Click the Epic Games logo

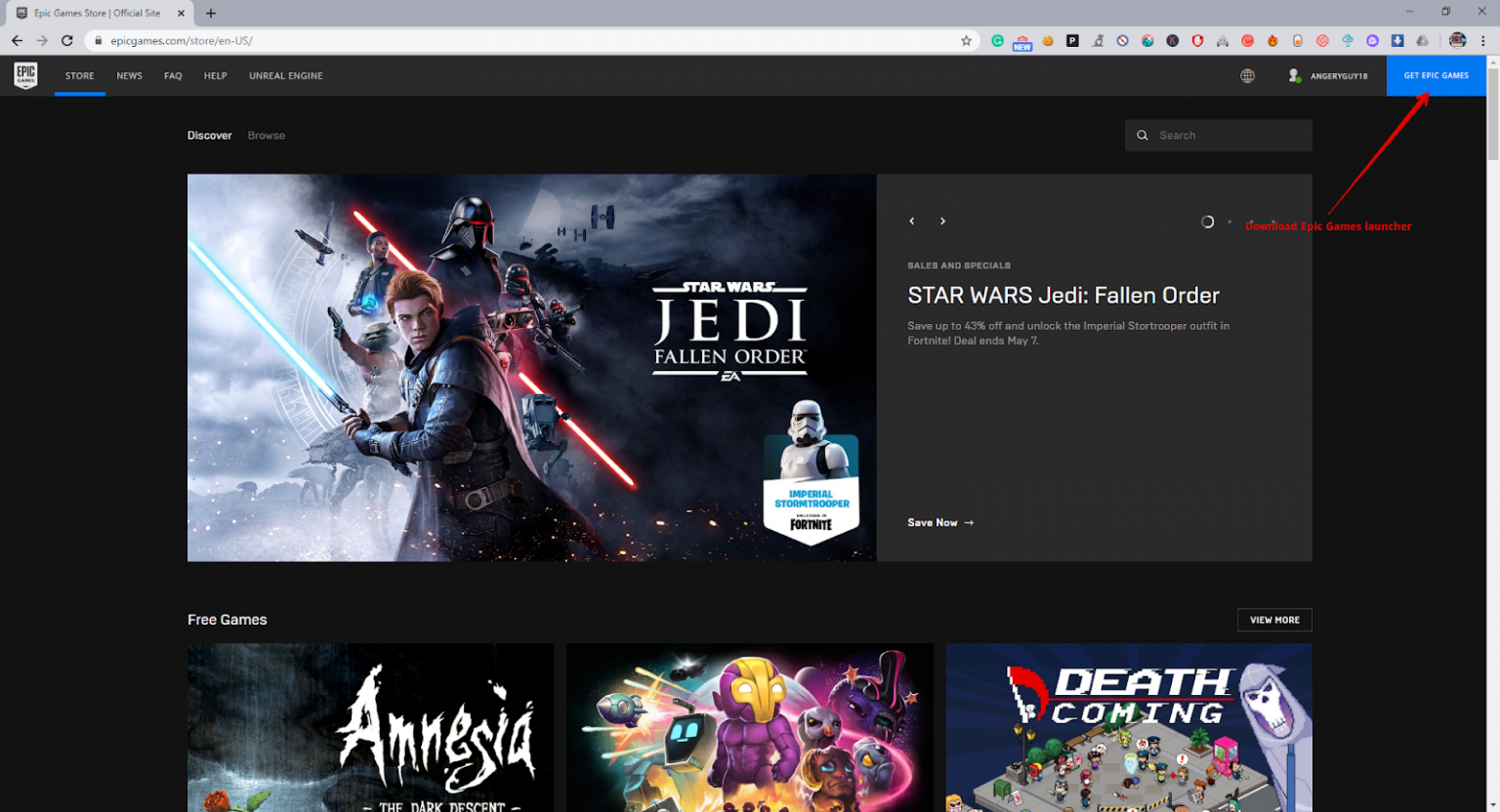(x=25, y=75)
